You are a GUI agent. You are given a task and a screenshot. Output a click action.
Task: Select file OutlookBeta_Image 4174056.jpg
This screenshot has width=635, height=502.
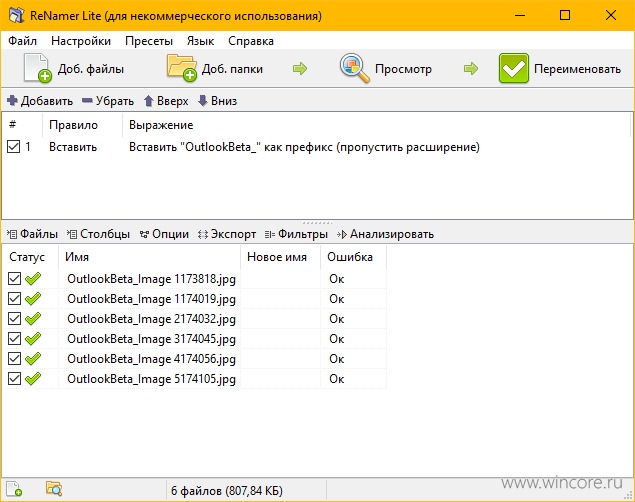point(151,359)
